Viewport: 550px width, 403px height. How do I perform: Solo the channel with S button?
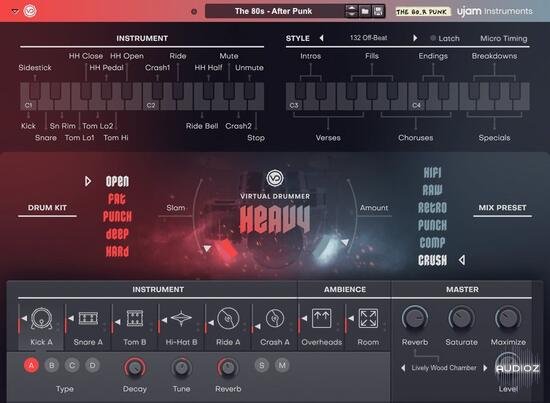(x=262, y=365)
